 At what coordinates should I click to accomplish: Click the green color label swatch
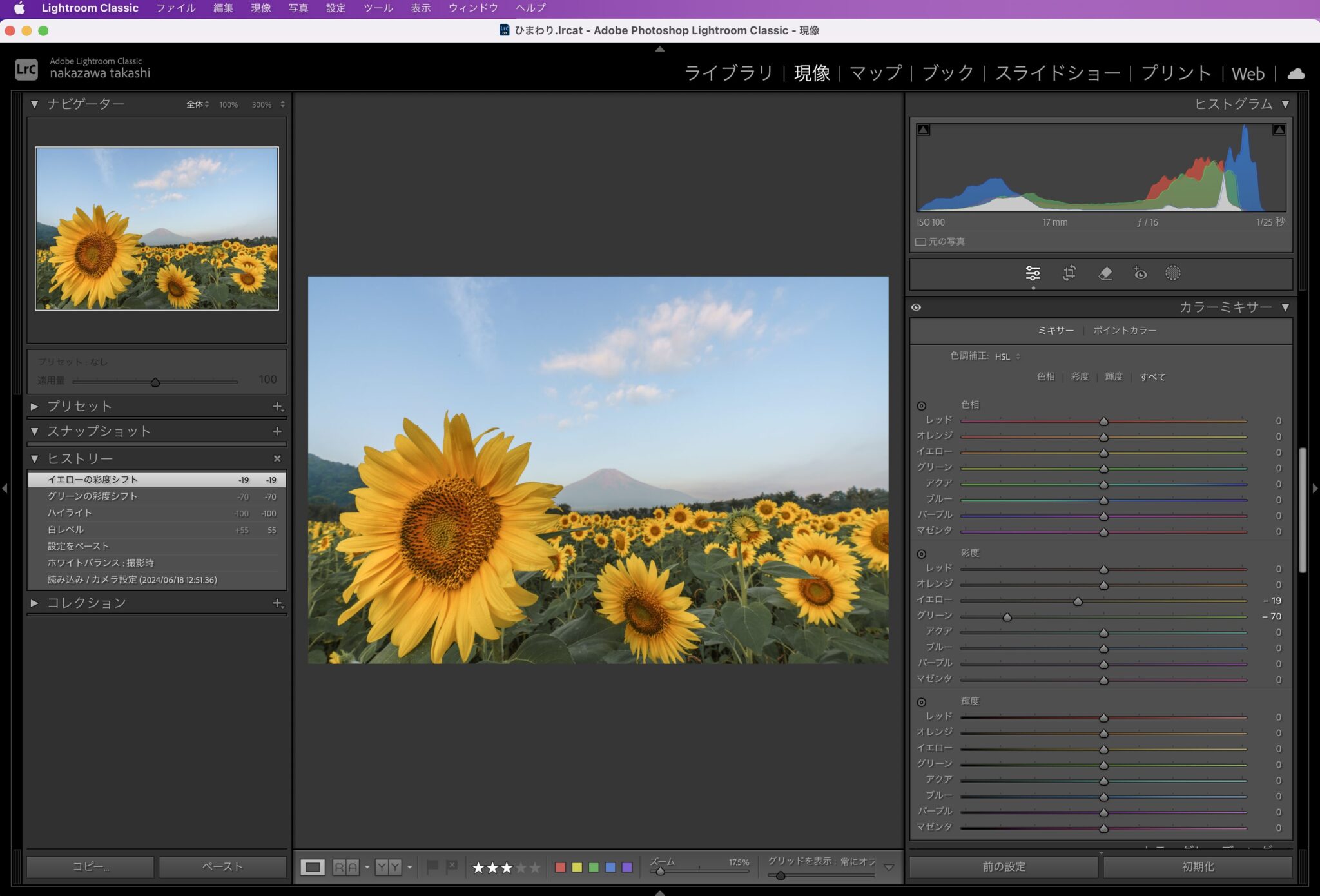point(594,867)
